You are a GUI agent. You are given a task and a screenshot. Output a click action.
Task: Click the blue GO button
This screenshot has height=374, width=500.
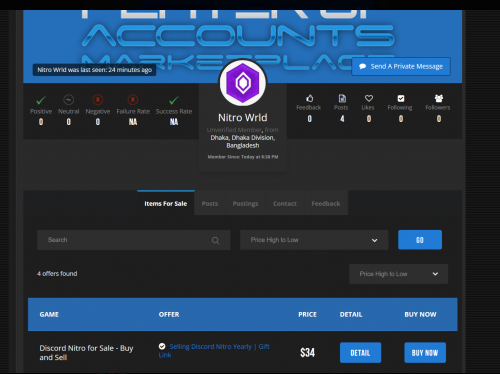(x=420, y=240)
